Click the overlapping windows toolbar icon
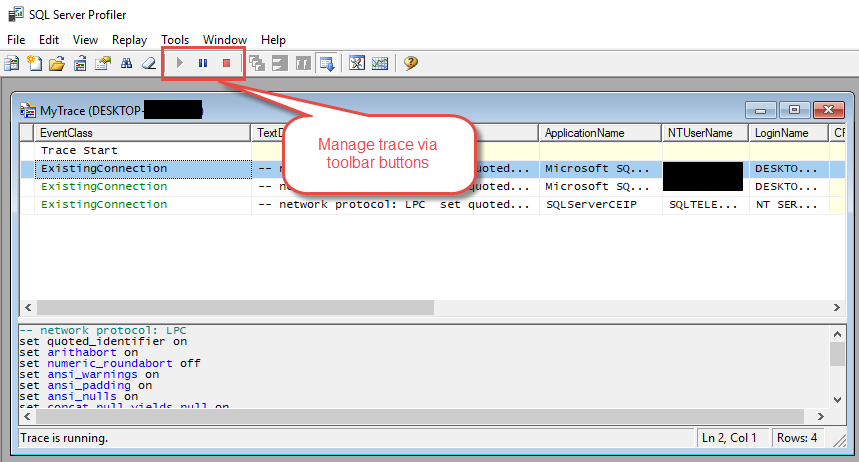 pyautogui.click(x=256, y=64)
